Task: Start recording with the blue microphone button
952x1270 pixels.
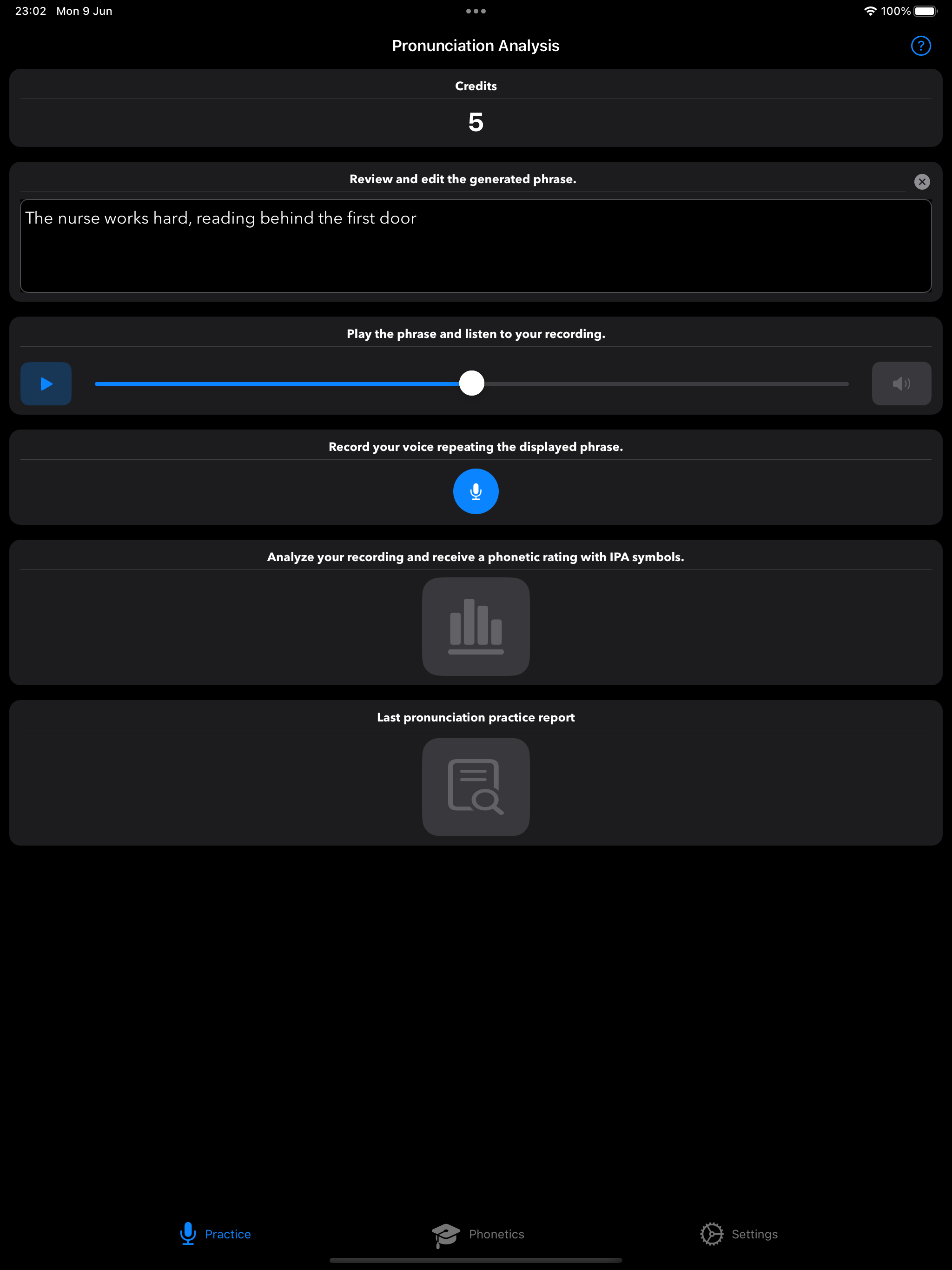Action: pyautogui.click(x=476, y=491)
